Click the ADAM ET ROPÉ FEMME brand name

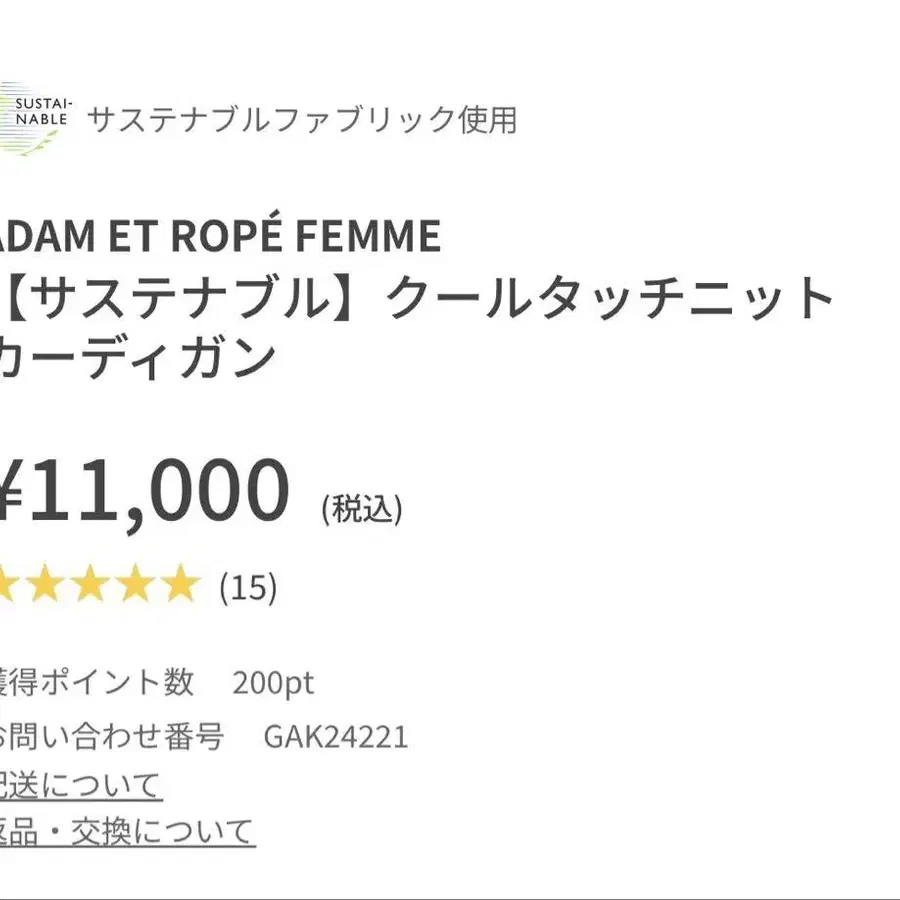point(220,236)
